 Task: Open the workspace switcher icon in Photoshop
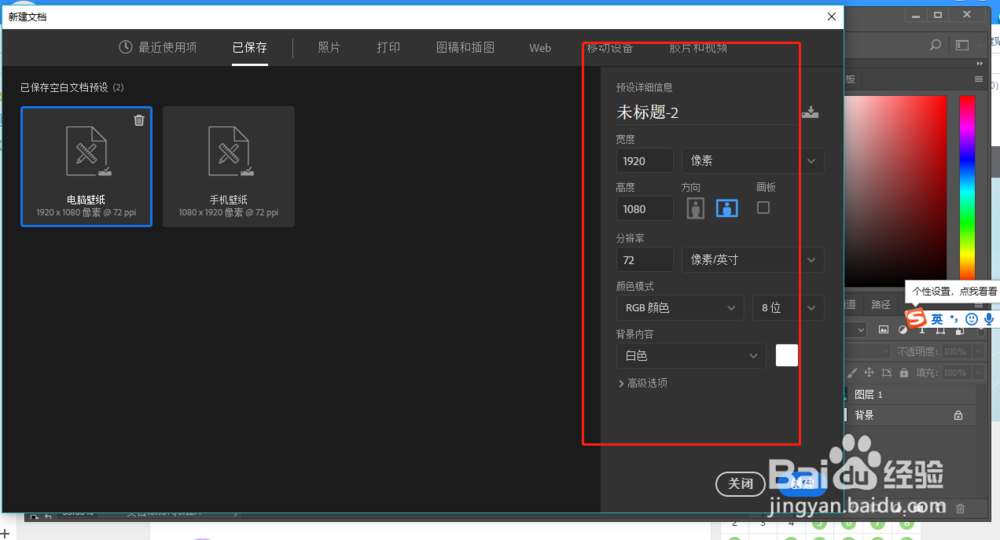pos(962,45)
